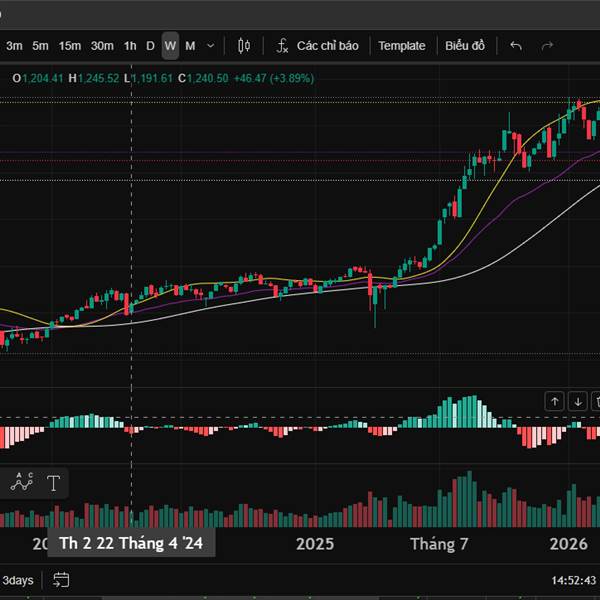Open the go-to-date calendar icon

pyautogui.click(x=61, y=580)
